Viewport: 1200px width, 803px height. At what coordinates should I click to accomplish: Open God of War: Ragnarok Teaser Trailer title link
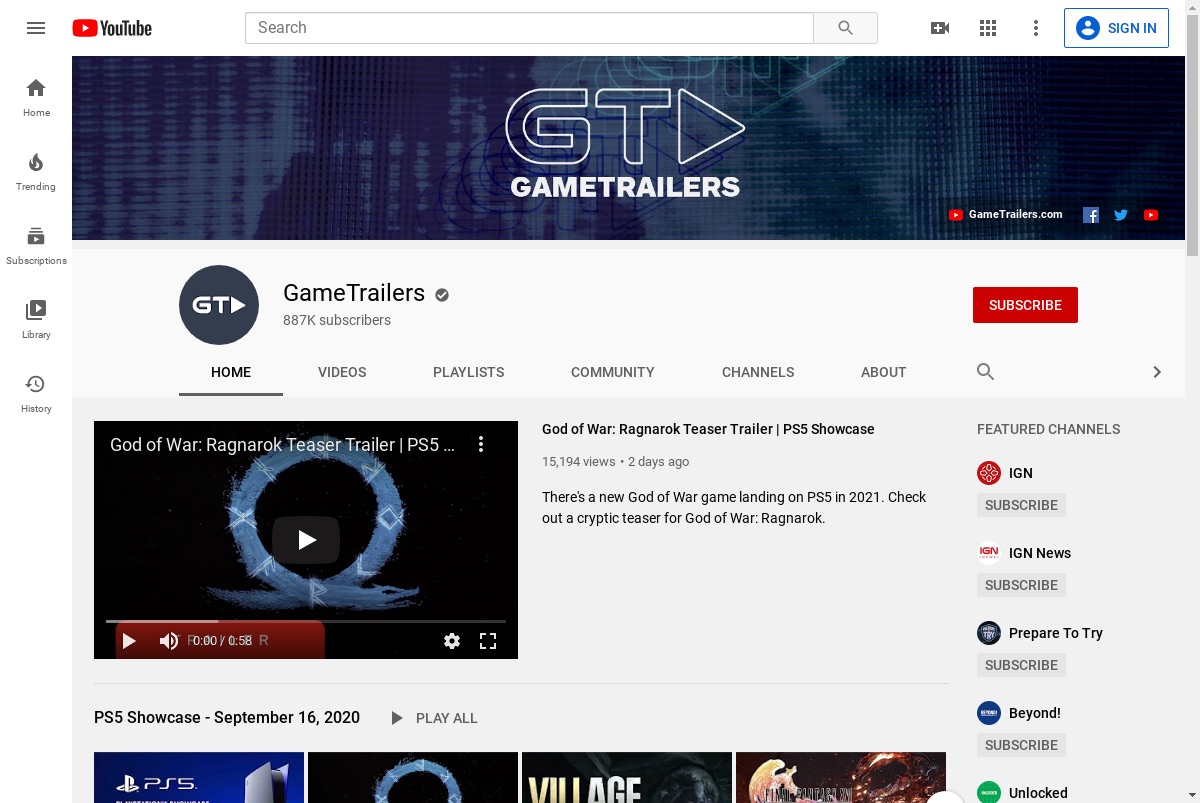tap(708, 429)
